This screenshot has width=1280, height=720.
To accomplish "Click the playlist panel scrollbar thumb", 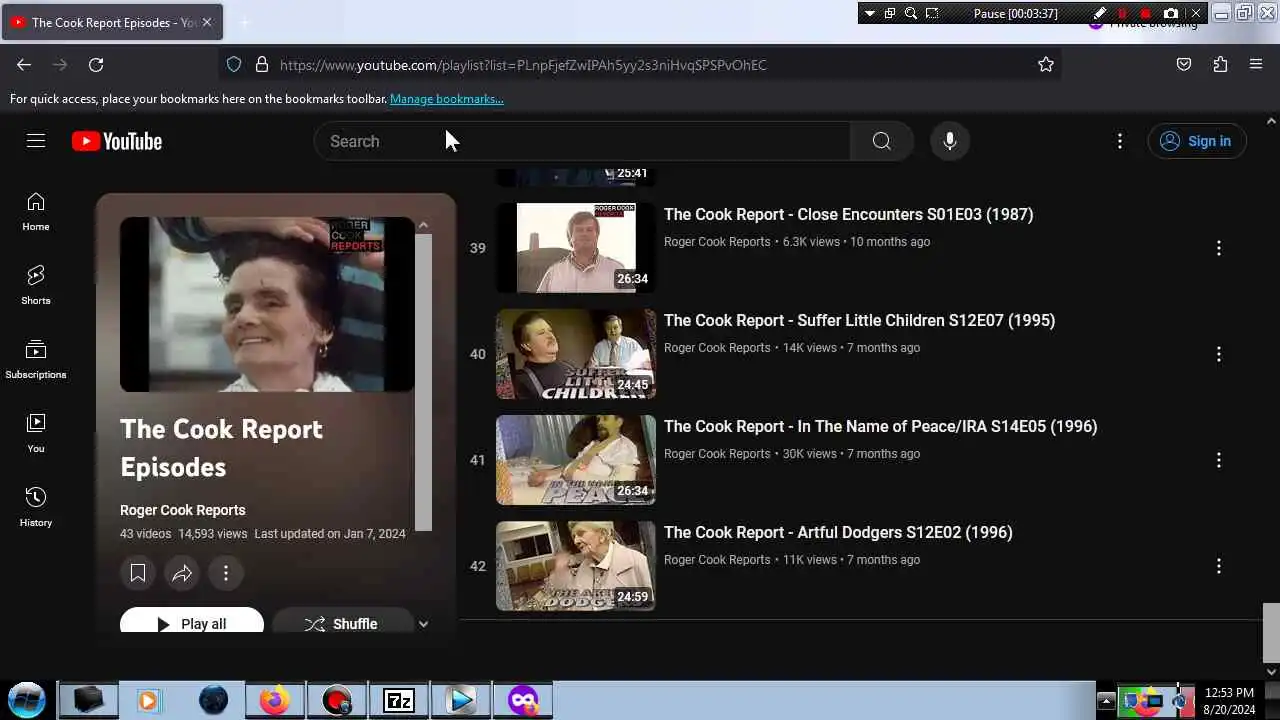I will click(424, 383).
